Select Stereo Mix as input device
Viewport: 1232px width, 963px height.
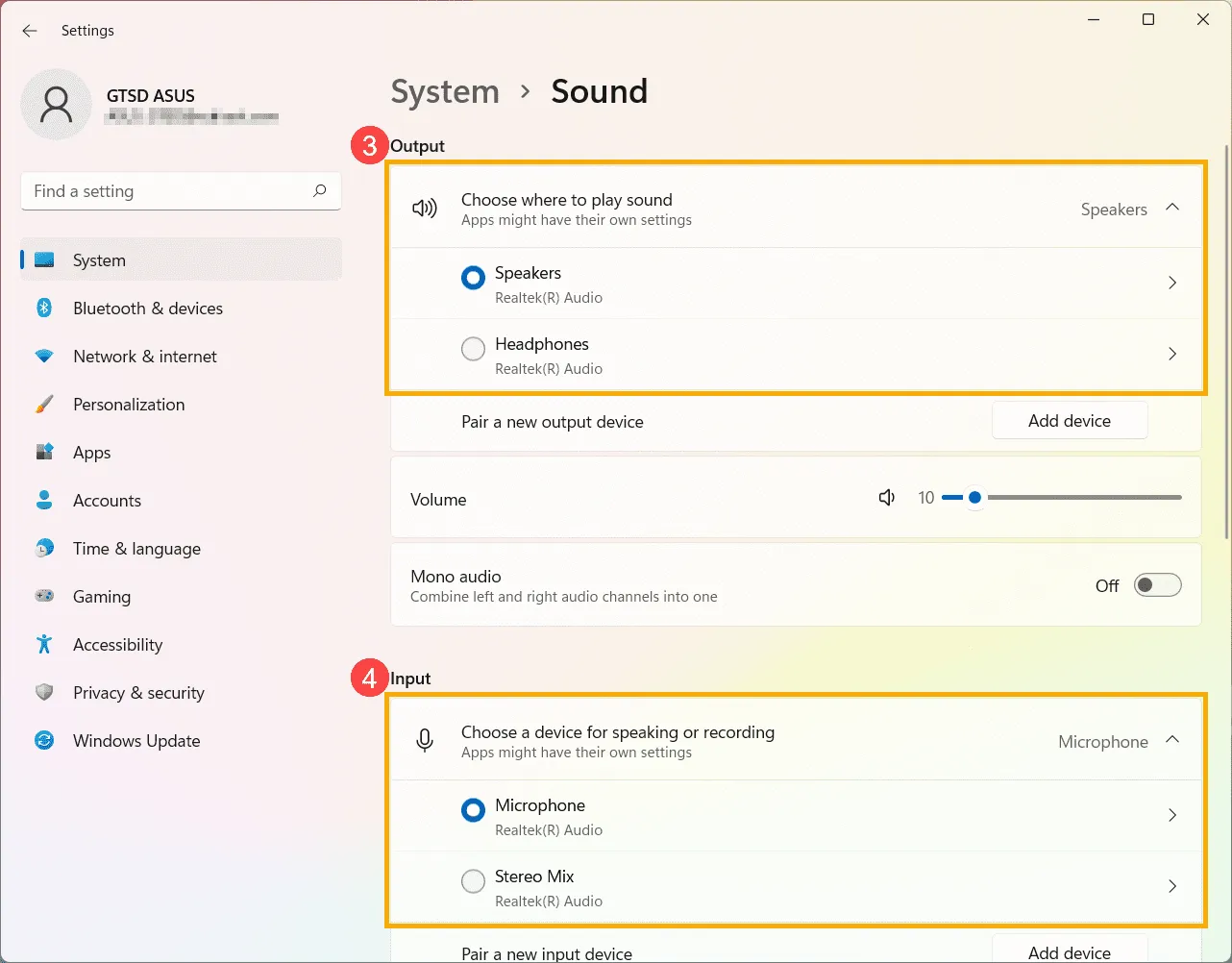(473, 881)
